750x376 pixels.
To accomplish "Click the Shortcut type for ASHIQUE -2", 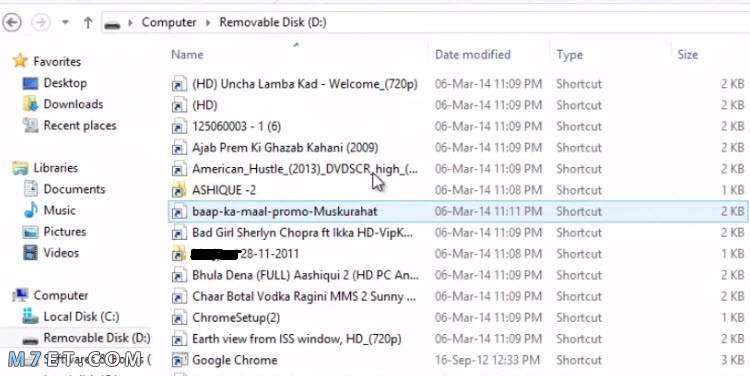I will pos(579,190).
